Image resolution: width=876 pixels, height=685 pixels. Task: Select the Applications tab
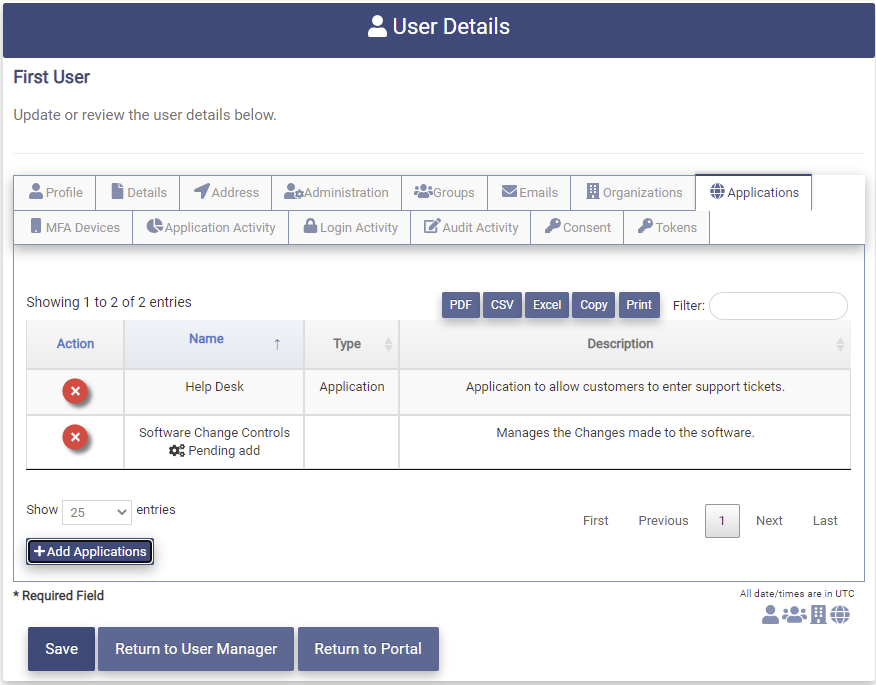(754, 192)
